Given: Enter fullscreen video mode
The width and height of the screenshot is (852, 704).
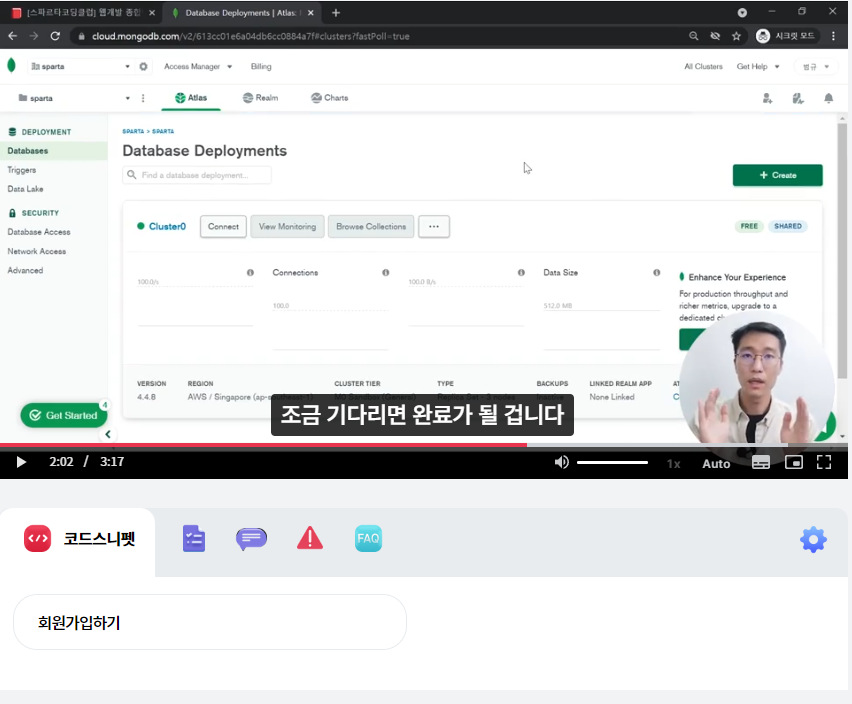Looking at the screenshot, I should [x=824, y=462].
